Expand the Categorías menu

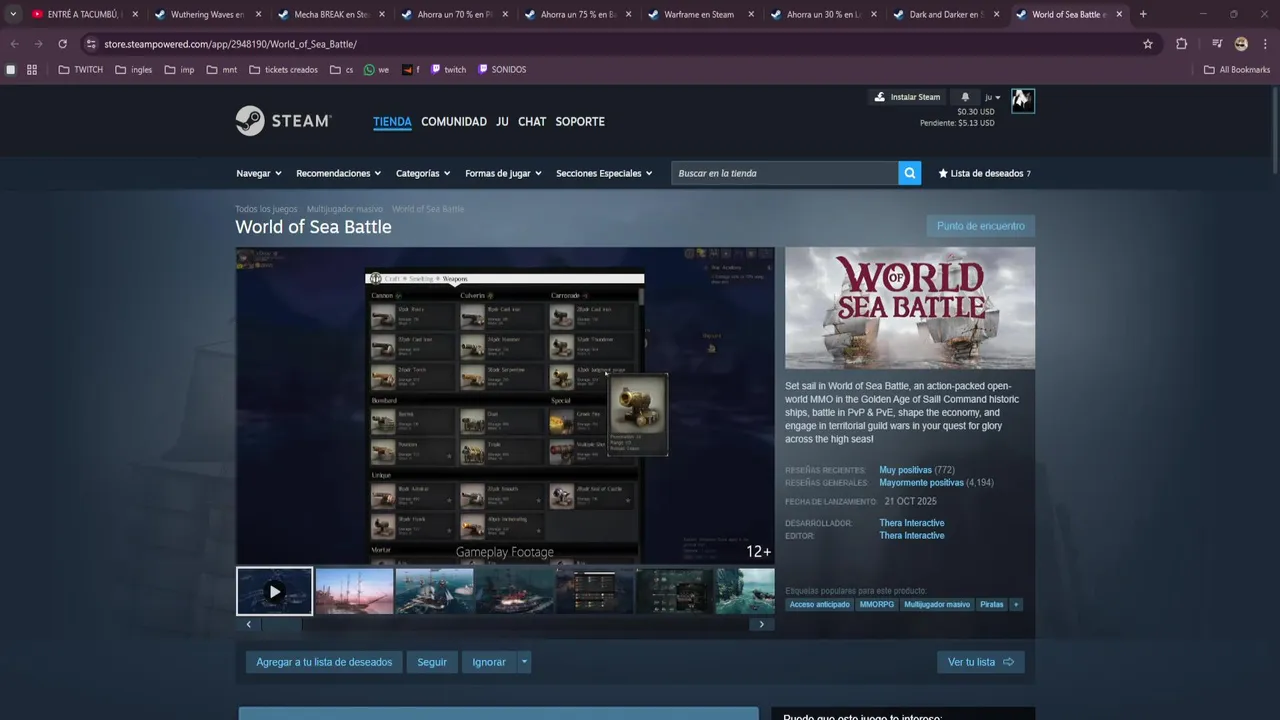pyautogui.click(x=423, y=173)
